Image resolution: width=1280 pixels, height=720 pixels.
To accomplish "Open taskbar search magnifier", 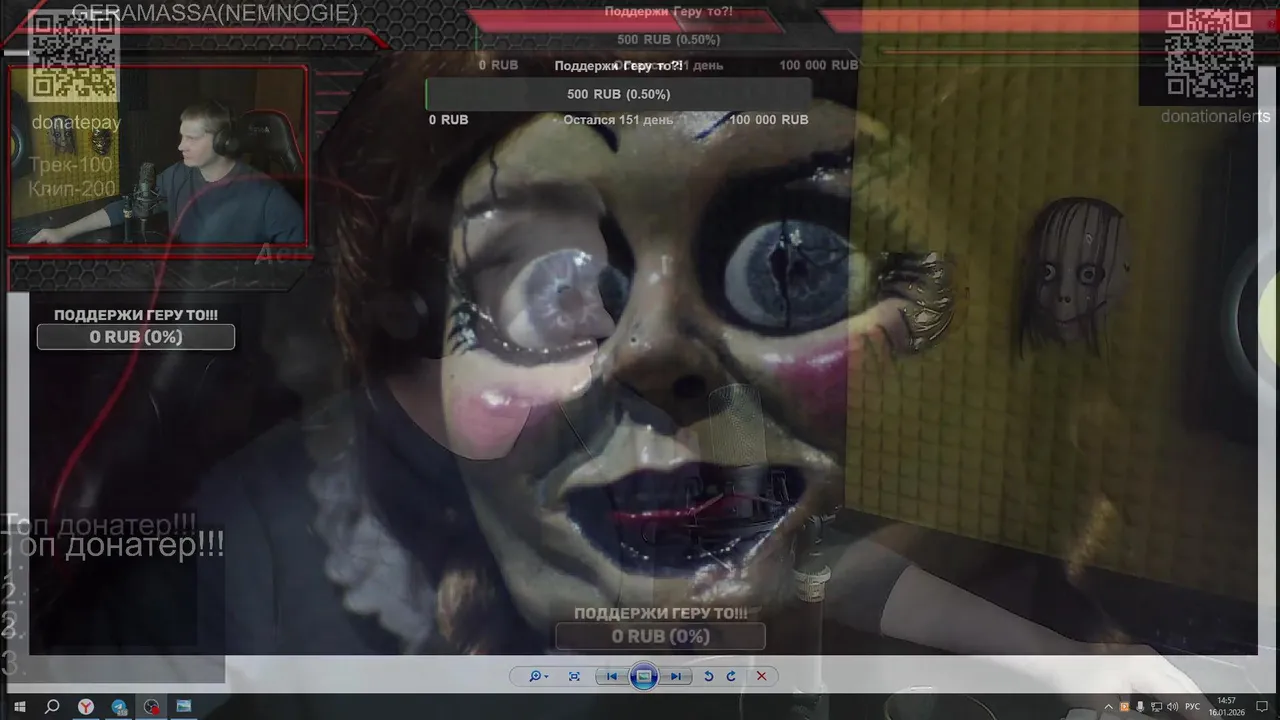I will (x=53, y=706).
